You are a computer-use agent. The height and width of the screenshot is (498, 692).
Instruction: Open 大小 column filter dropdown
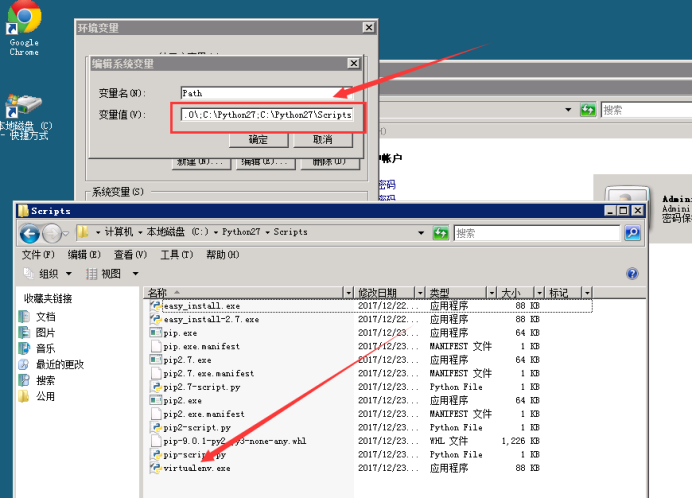[x=539, y=293]
